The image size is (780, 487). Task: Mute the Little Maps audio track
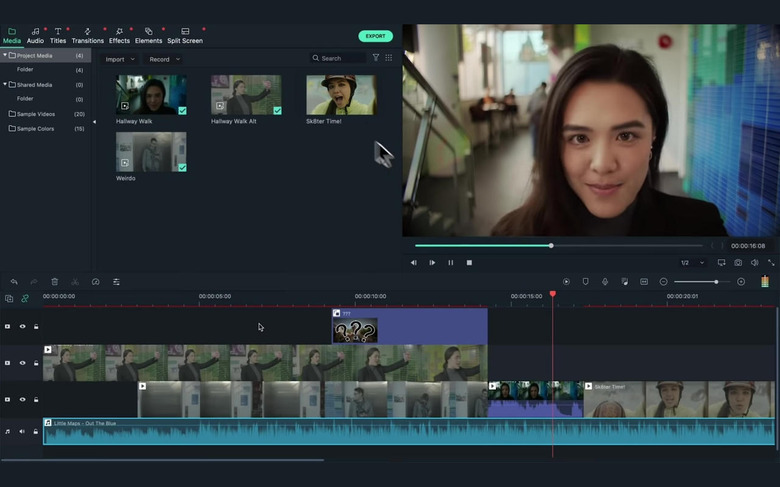22,431
